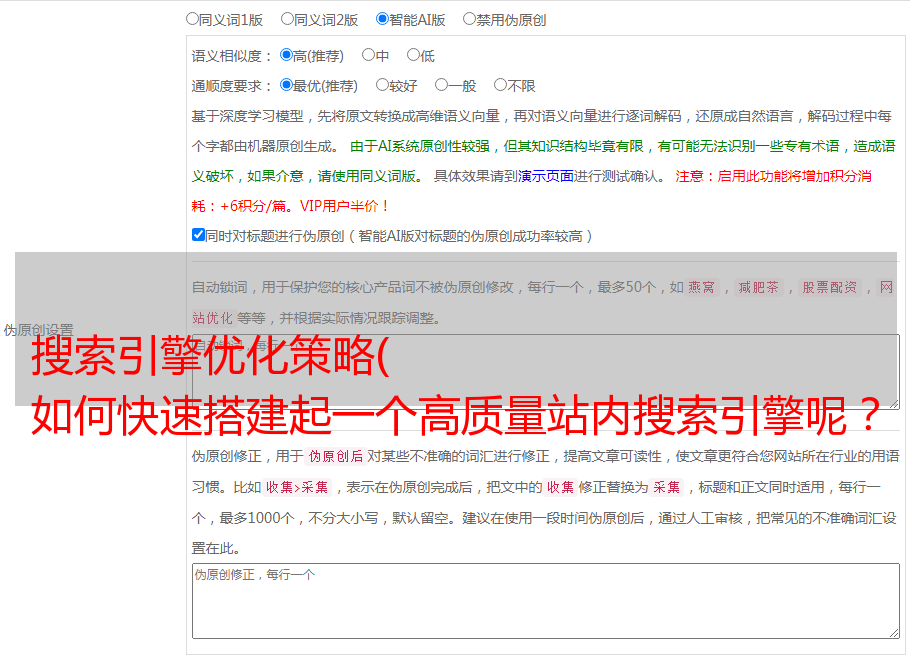Click the 伪原创后 highlighted tag

coord(336,456)
